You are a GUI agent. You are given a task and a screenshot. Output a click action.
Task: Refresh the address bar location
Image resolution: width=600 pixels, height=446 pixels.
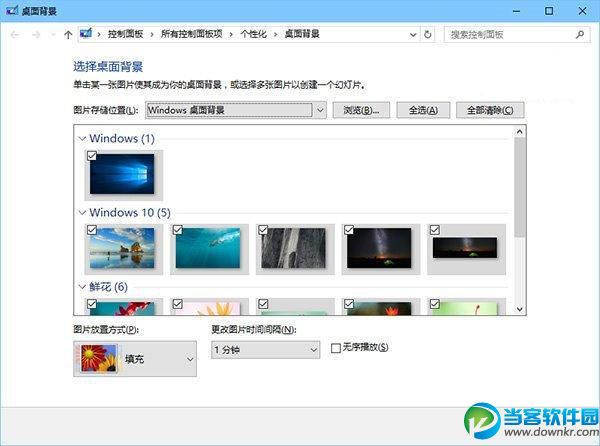pyautogui.click(x=428, y=35)
